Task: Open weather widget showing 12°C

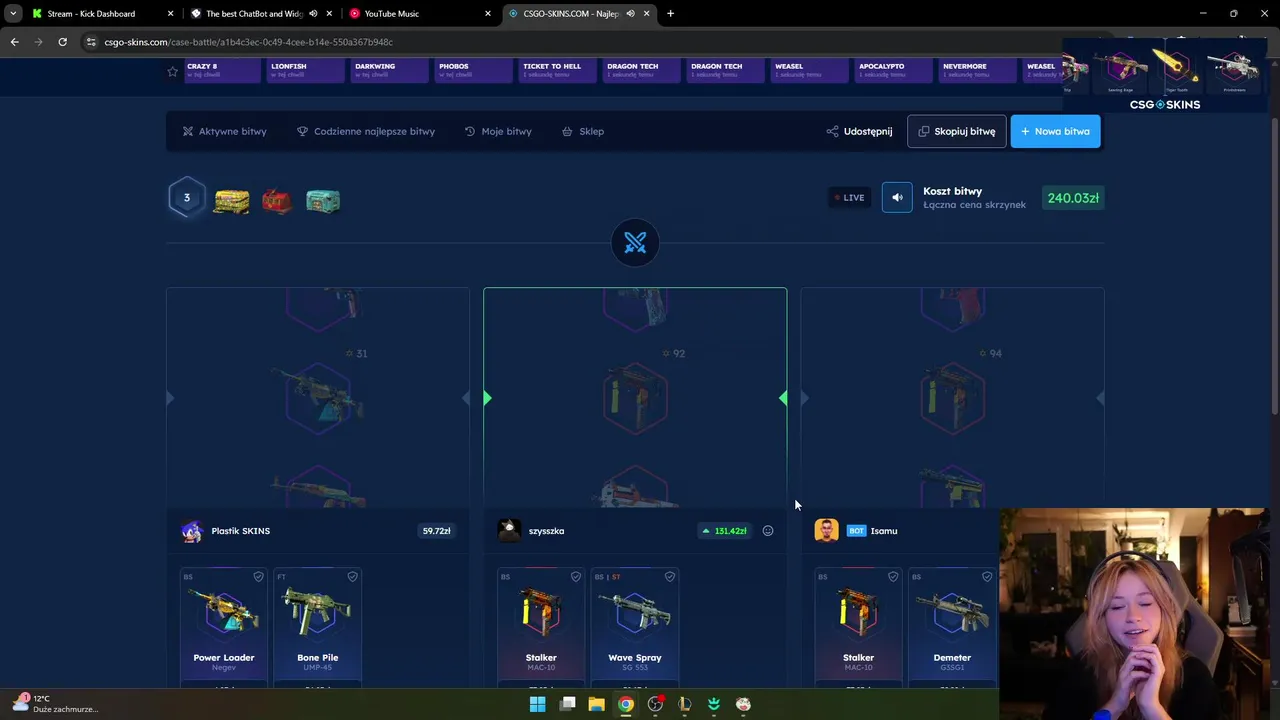Action: 55,704
